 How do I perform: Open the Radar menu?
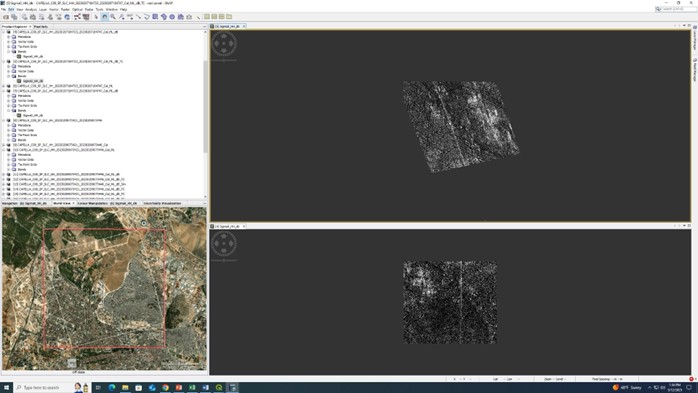point(89,9)
